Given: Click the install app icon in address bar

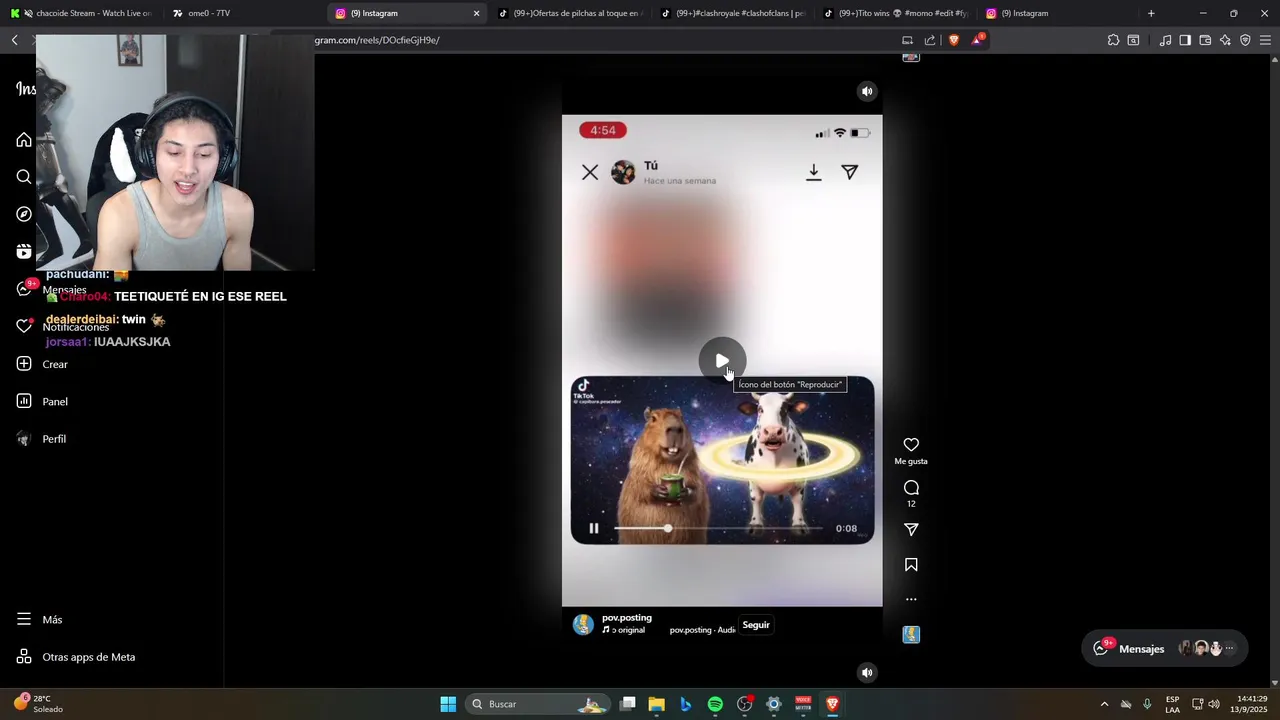Looking at the screenshot, I should point(907,40).
